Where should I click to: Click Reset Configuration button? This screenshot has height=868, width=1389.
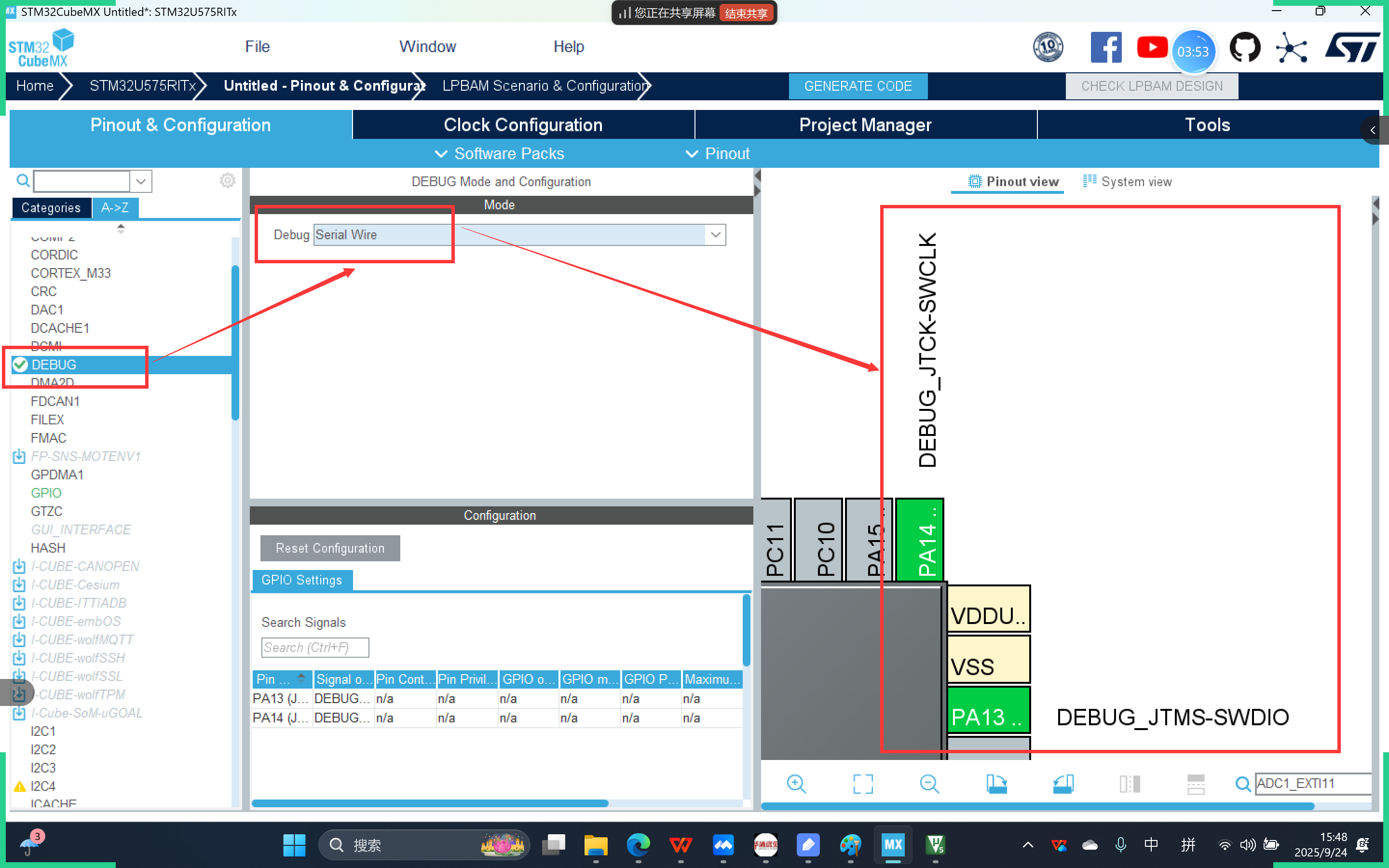click(330, 548)
